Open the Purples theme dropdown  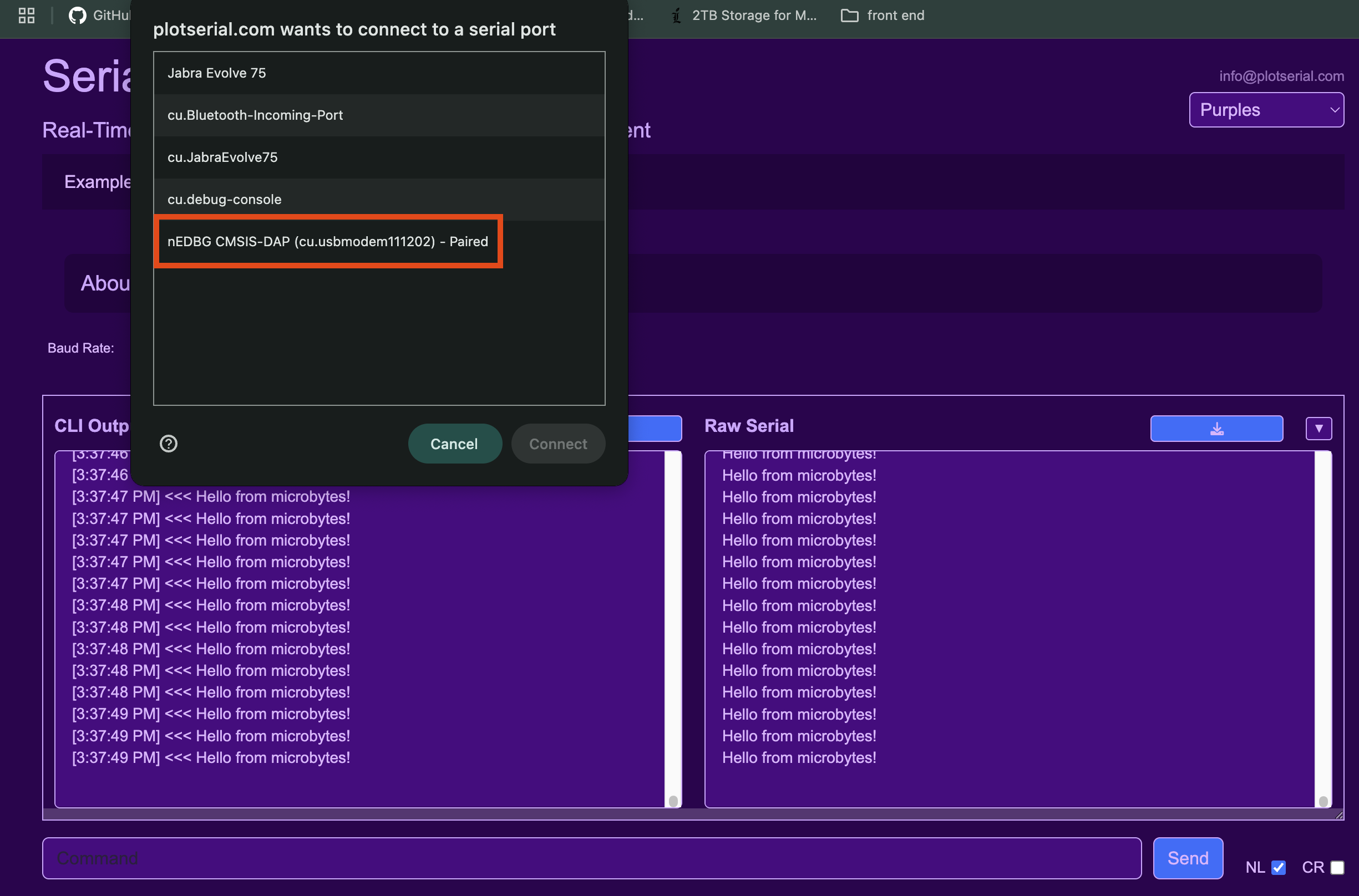(1266, 110)
